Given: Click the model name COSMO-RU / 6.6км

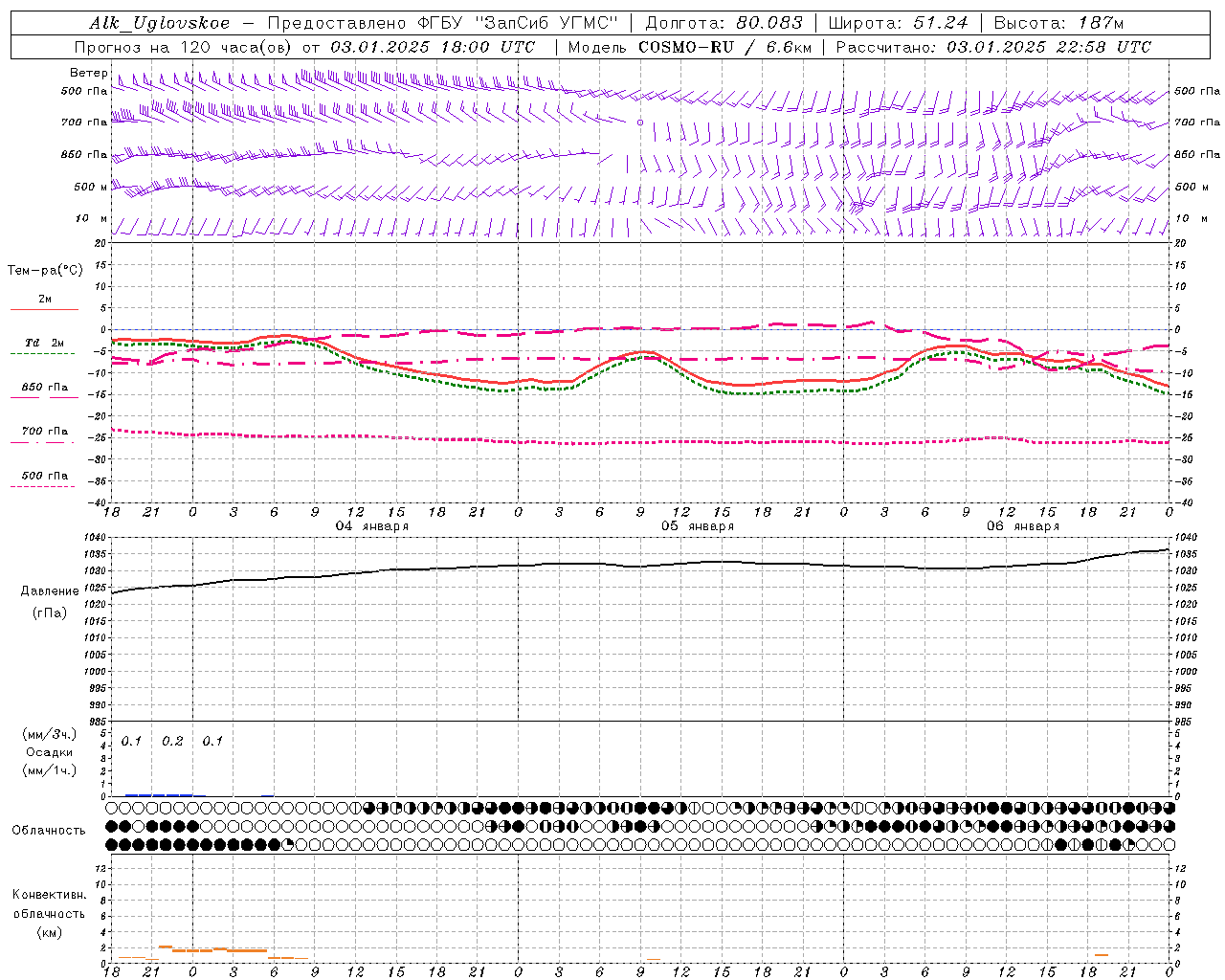Looking at the screenshot, I should click(725, 47).
